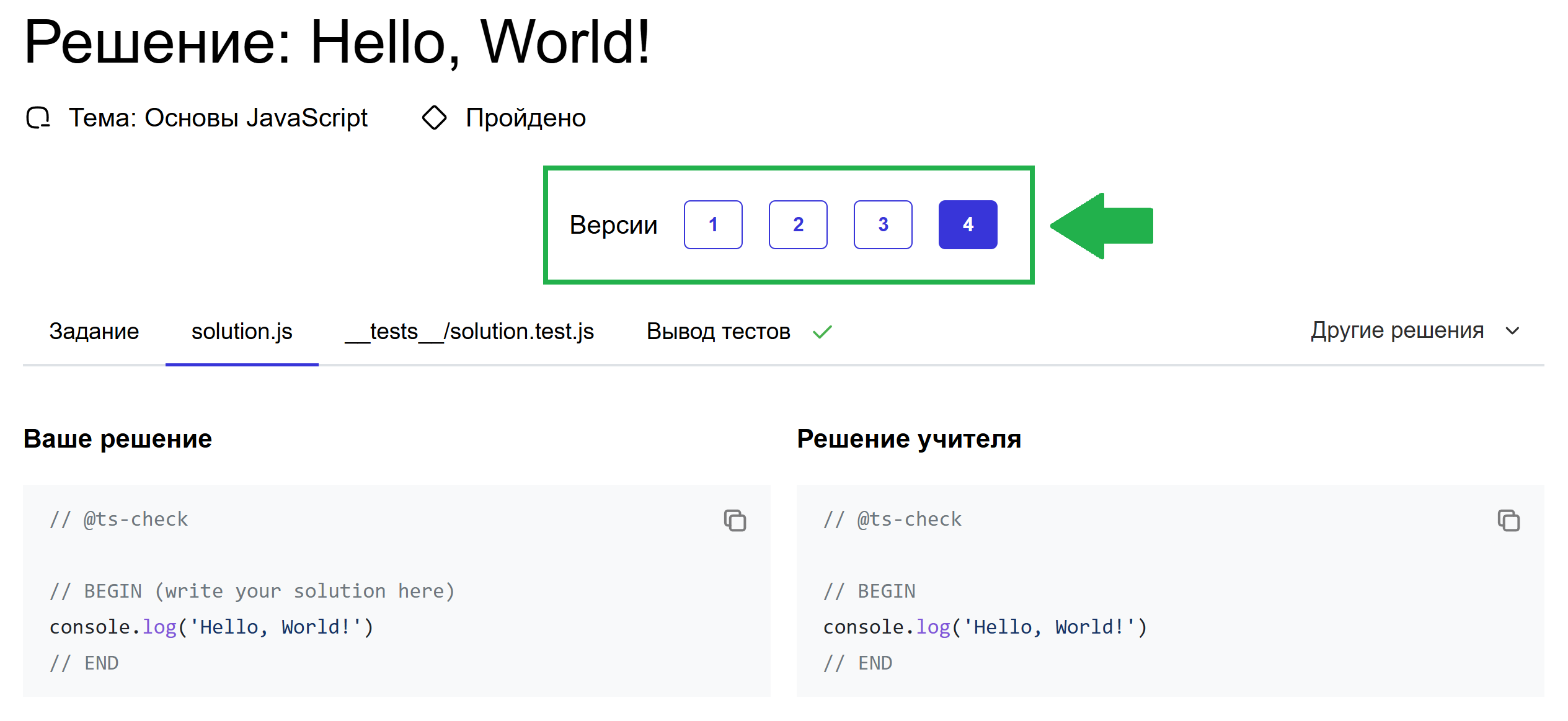
Task: Copy the teacher's solution code with the copy icon
Action: click(1508, 520)
